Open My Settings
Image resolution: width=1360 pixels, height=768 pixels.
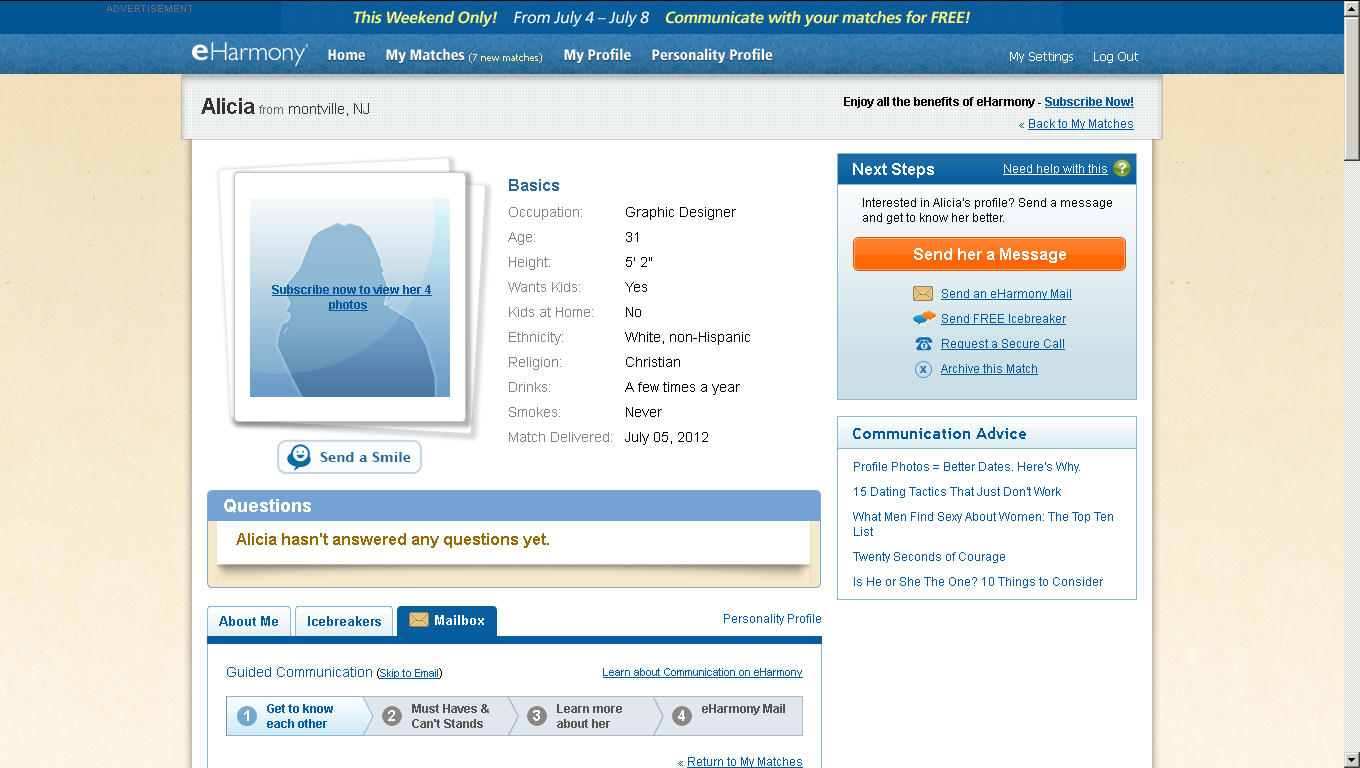(1041, 57)
